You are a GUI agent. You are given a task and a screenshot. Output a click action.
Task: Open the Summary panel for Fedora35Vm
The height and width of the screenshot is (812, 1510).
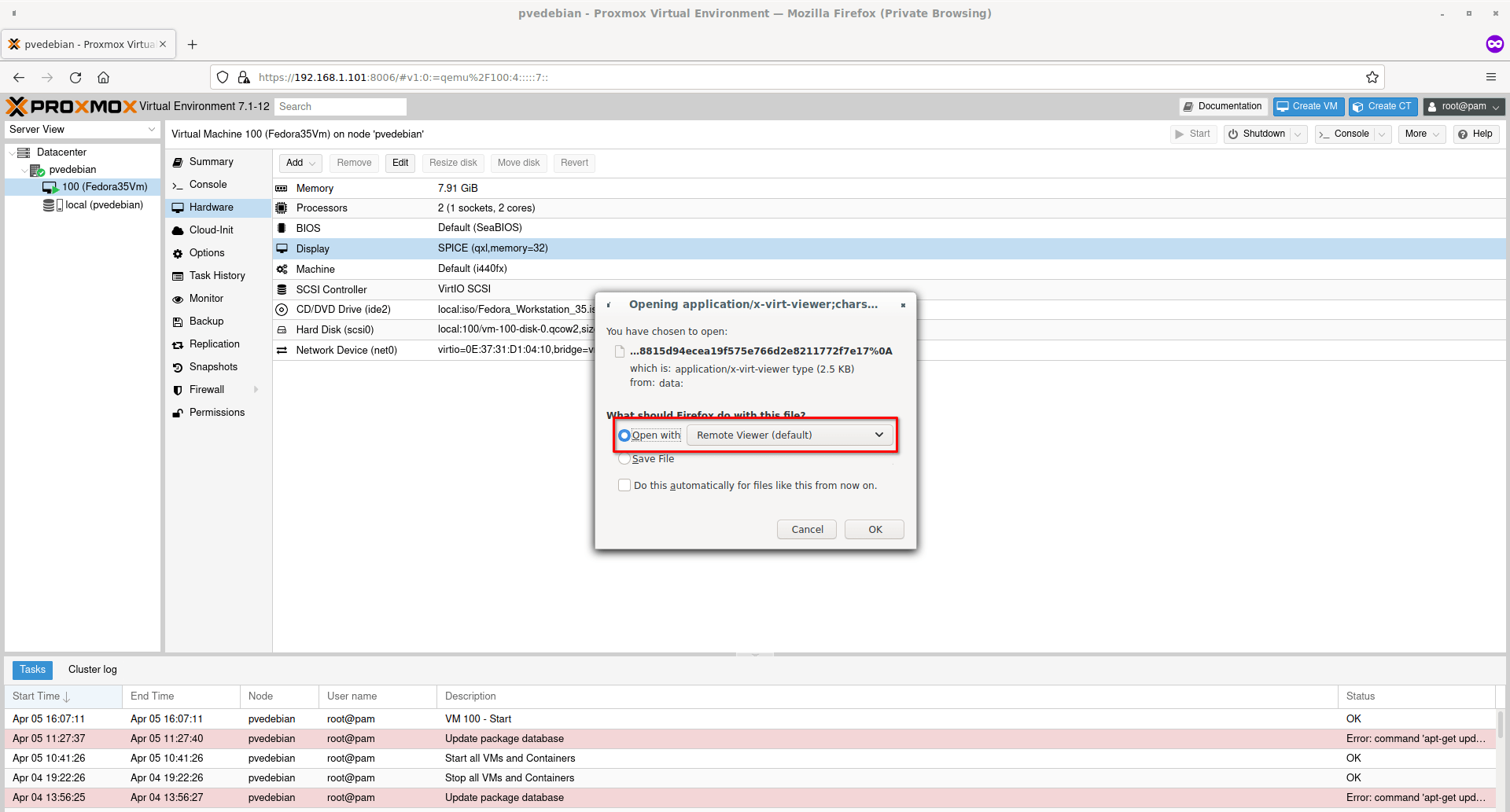211,161
